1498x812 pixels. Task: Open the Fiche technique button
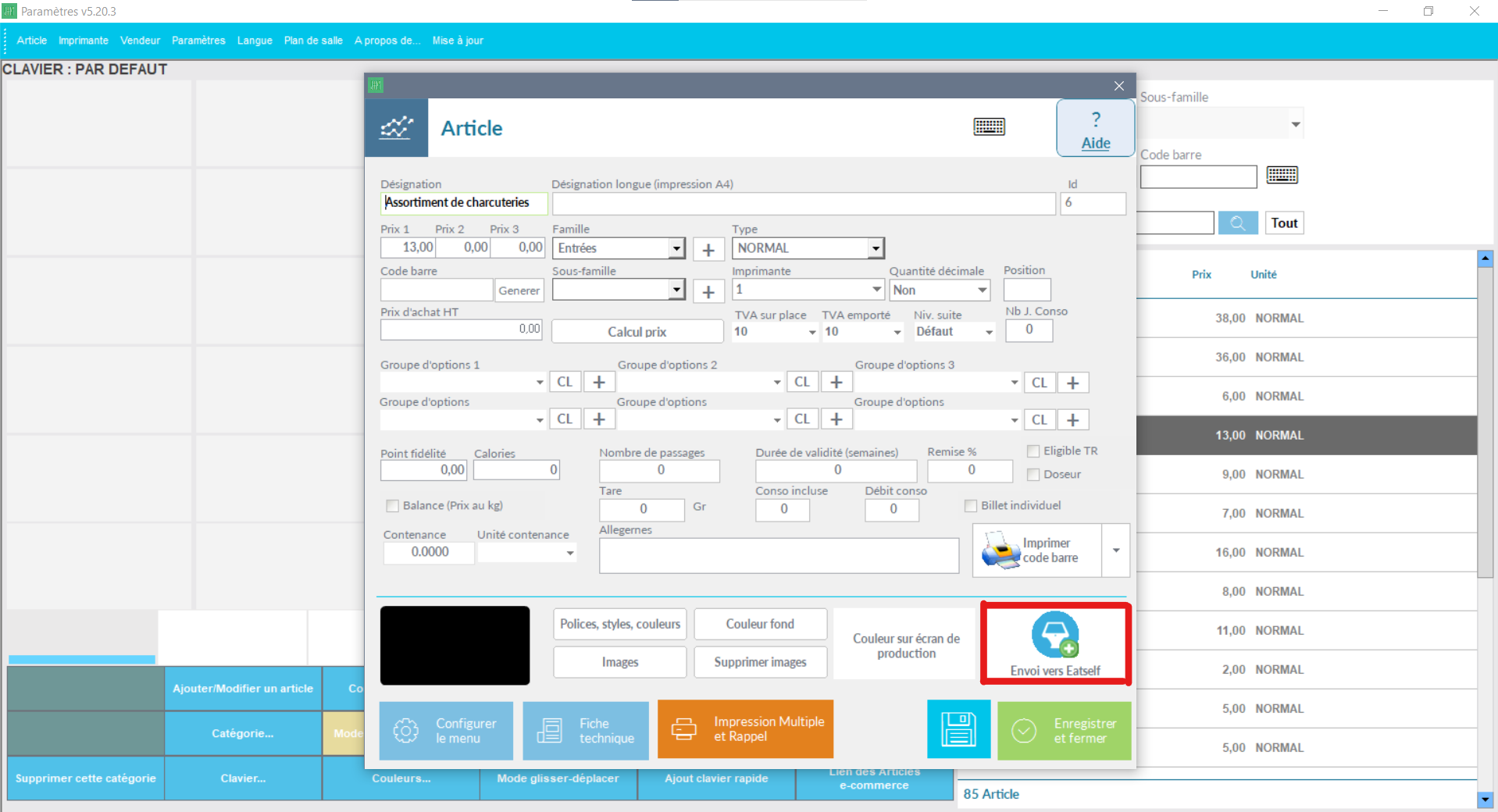(x=586, y=730)
